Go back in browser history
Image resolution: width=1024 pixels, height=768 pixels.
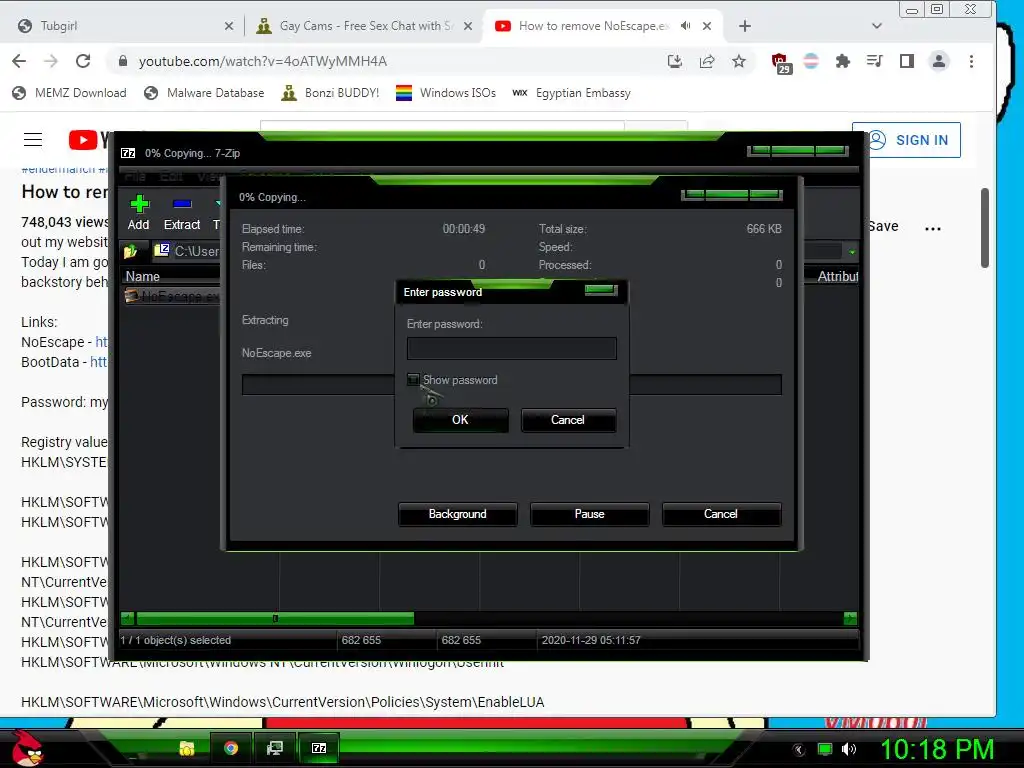[x=19, y=61]
